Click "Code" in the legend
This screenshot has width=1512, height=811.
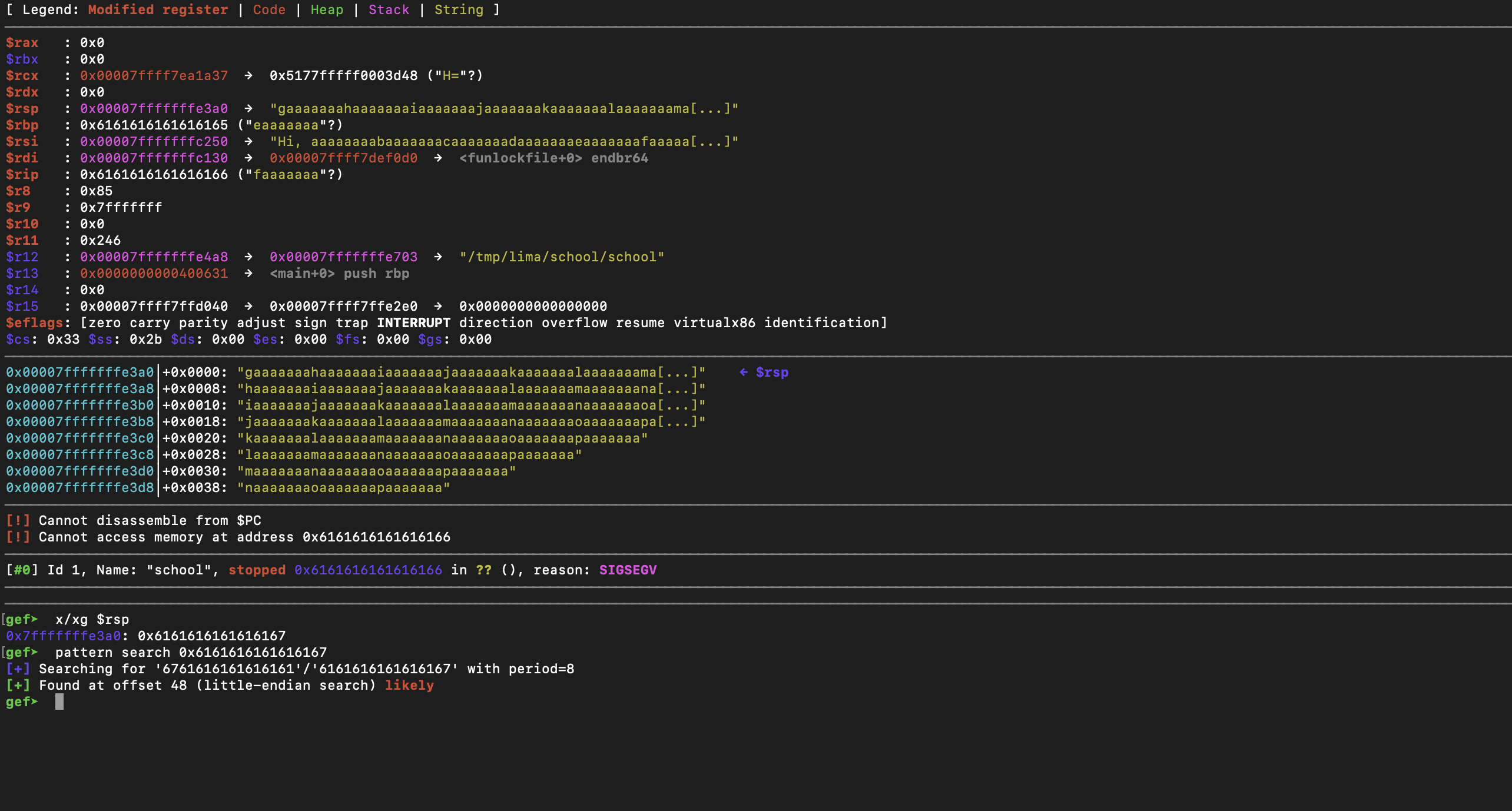pos(269,10)
